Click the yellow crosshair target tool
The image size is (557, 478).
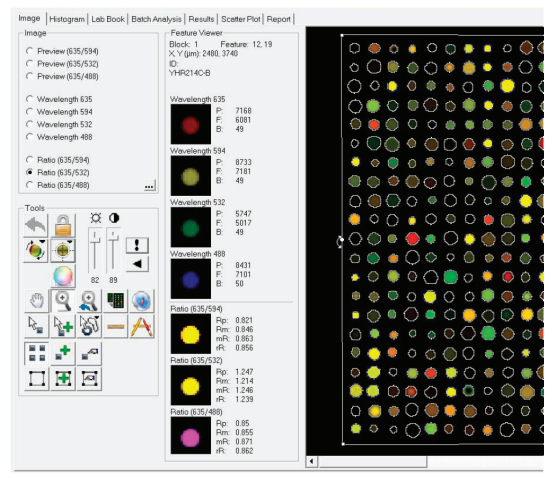click(63, 250)
